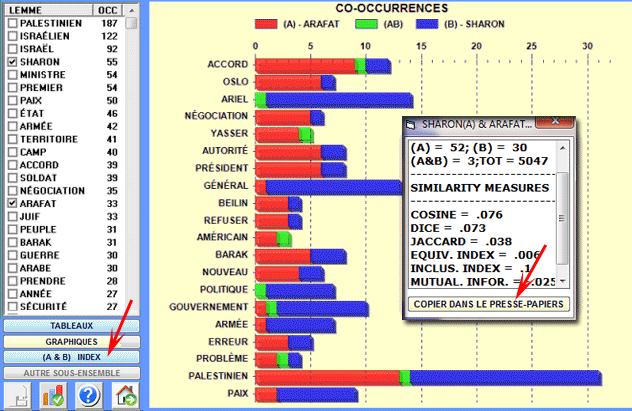632x411 pixels.
Task: Click the home exit icon
Action: tap(124, 395)
